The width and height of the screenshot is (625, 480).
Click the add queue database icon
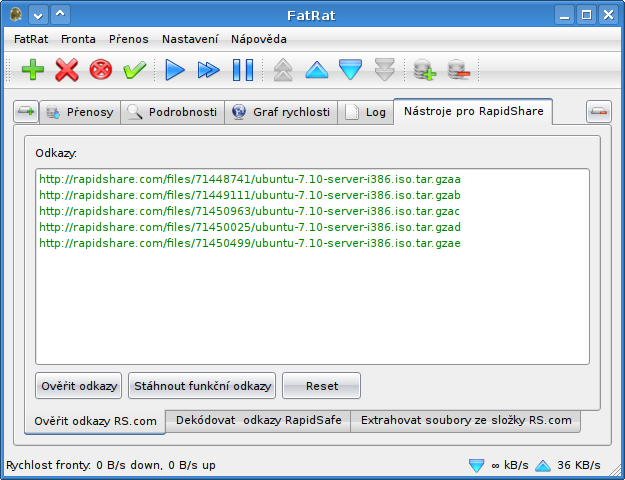(x=425, y=70)
